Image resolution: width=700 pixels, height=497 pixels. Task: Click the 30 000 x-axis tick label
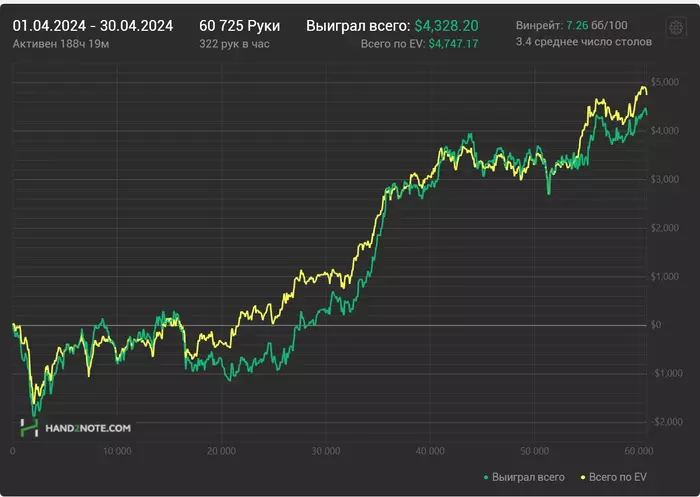pyautogui.click(x=324, y=450)
